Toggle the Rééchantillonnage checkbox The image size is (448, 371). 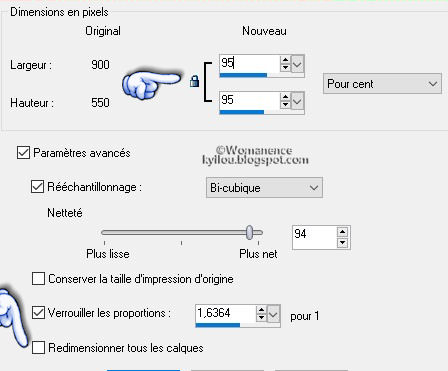(x=37, y=187)
